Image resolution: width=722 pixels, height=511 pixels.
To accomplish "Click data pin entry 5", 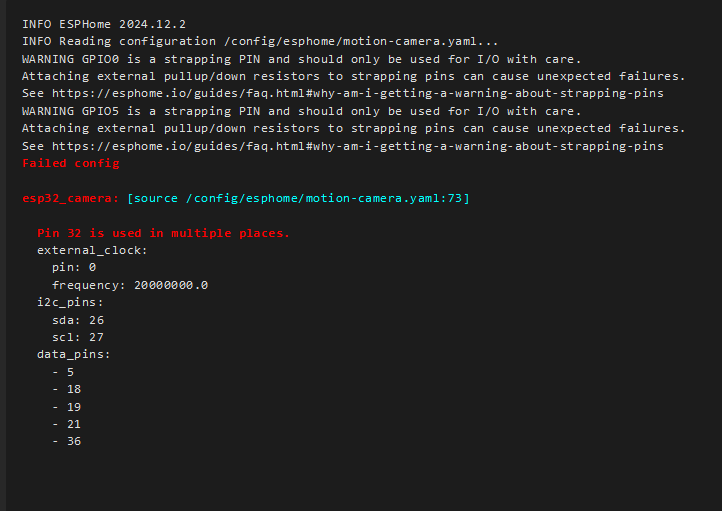I will pyautogui.click(x=63, y=372).
